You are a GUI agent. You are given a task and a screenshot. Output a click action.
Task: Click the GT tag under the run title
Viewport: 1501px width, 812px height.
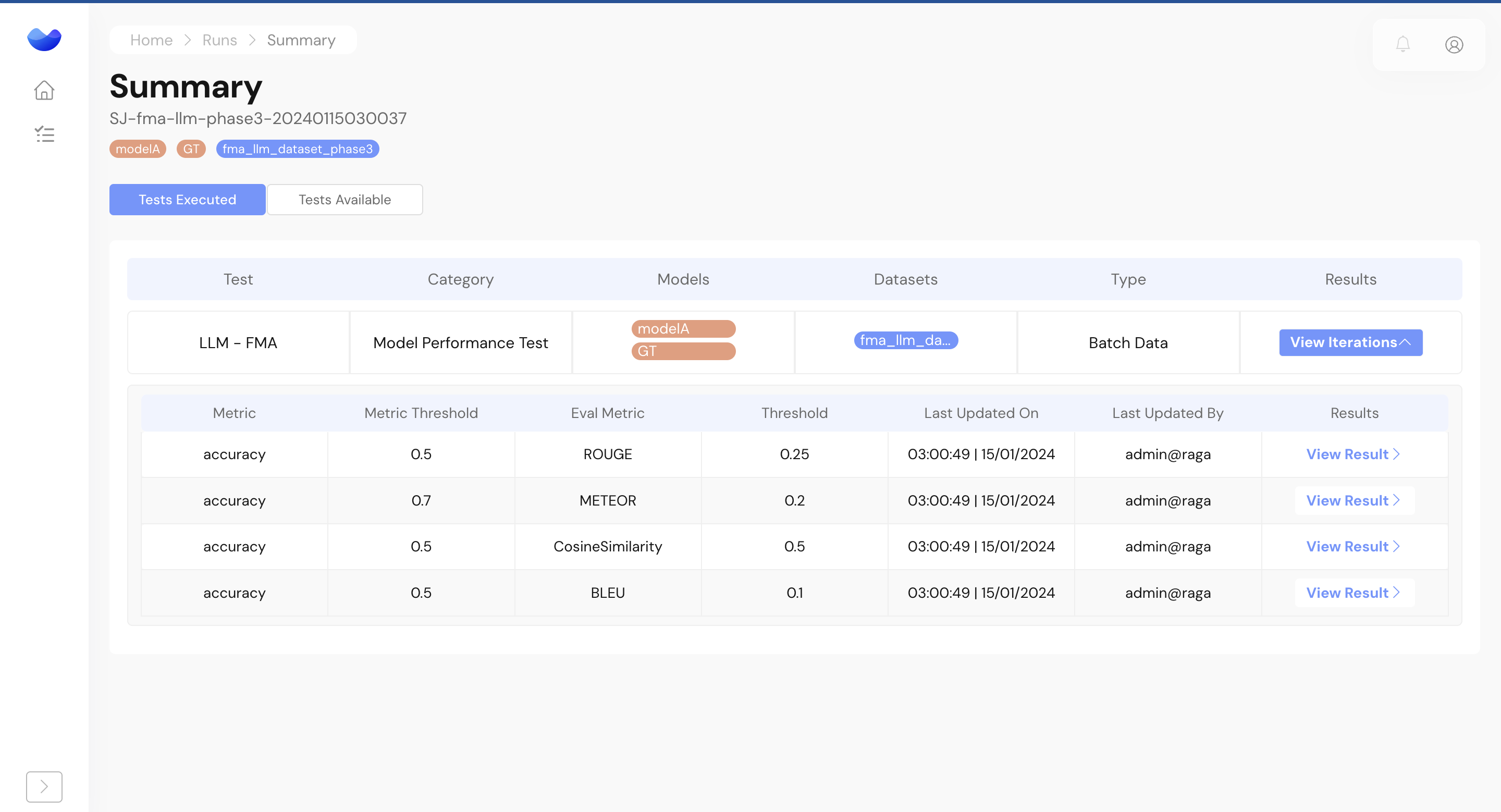(191, 149)
